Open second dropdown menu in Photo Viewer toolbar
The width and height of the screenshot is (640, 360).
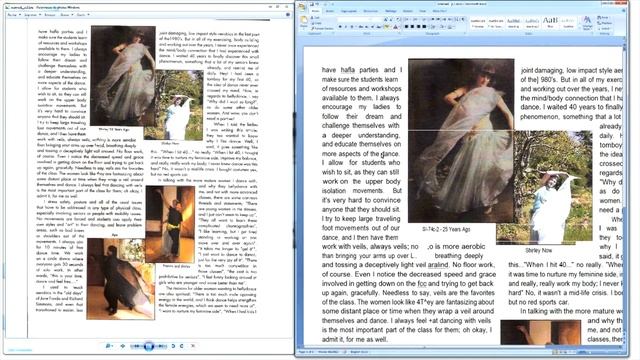33,15
